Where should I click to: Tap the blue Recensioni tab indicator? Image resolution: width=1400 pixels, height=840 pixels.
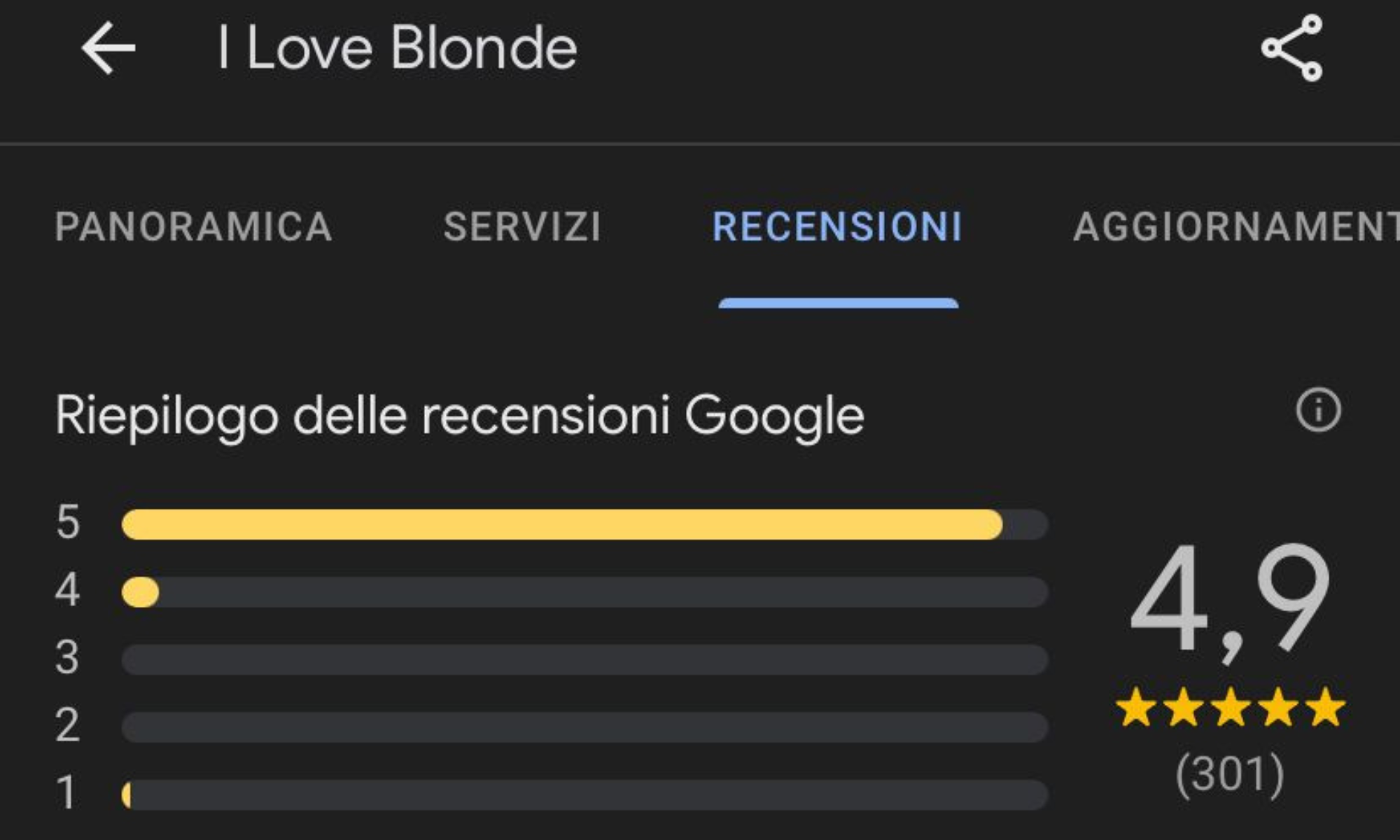[x=838, y=303]
